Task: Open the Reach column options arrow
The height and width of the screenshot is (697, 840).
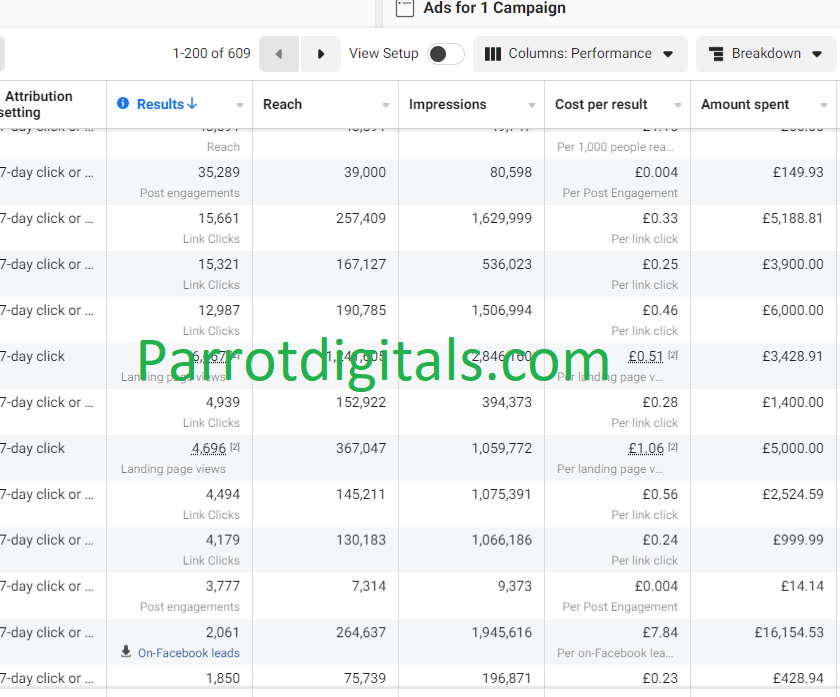Action: click(x=386, y=105)
